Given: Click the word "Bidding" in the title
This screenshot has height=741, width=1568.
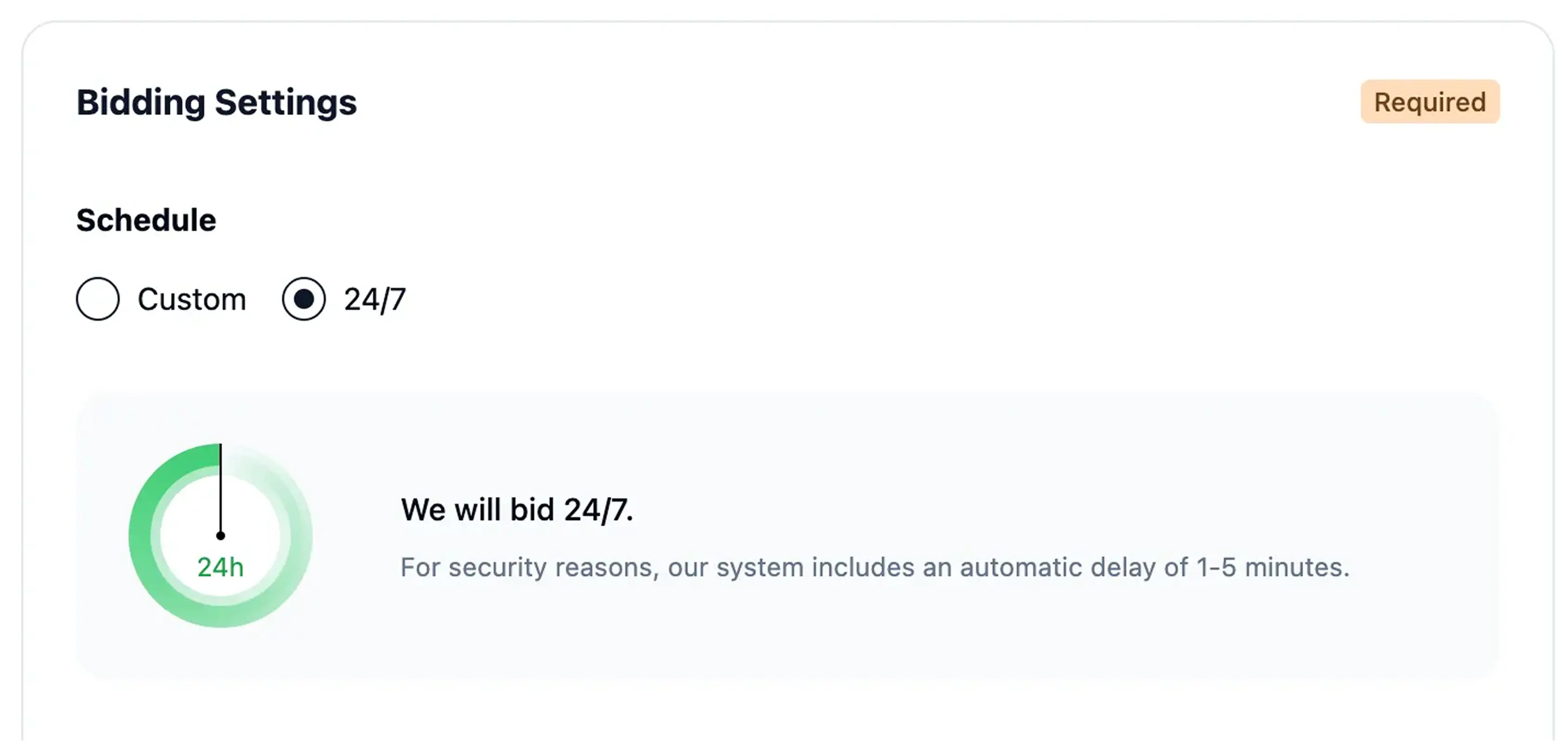Looking at the screenshot, I should pos(141,102).
